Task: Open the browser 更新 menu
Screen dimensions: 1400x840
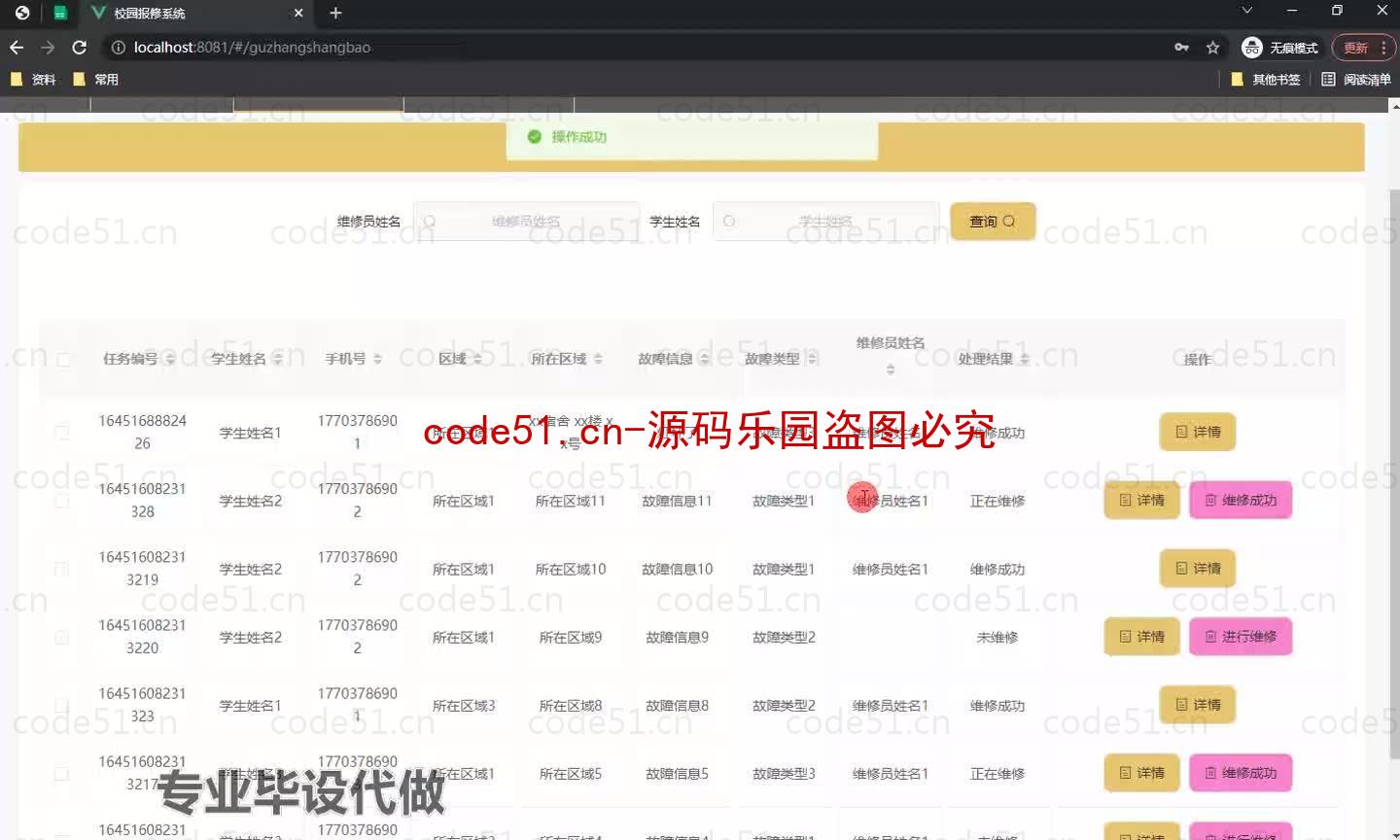Action: point(1364,48)
